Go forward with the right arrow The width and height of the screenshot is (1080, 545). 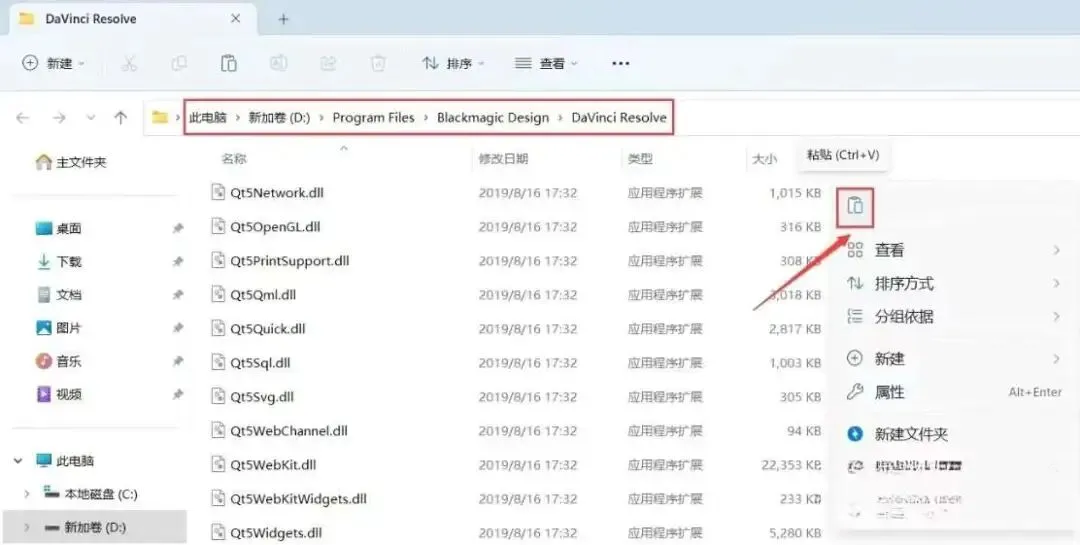[x=59, y=118]
